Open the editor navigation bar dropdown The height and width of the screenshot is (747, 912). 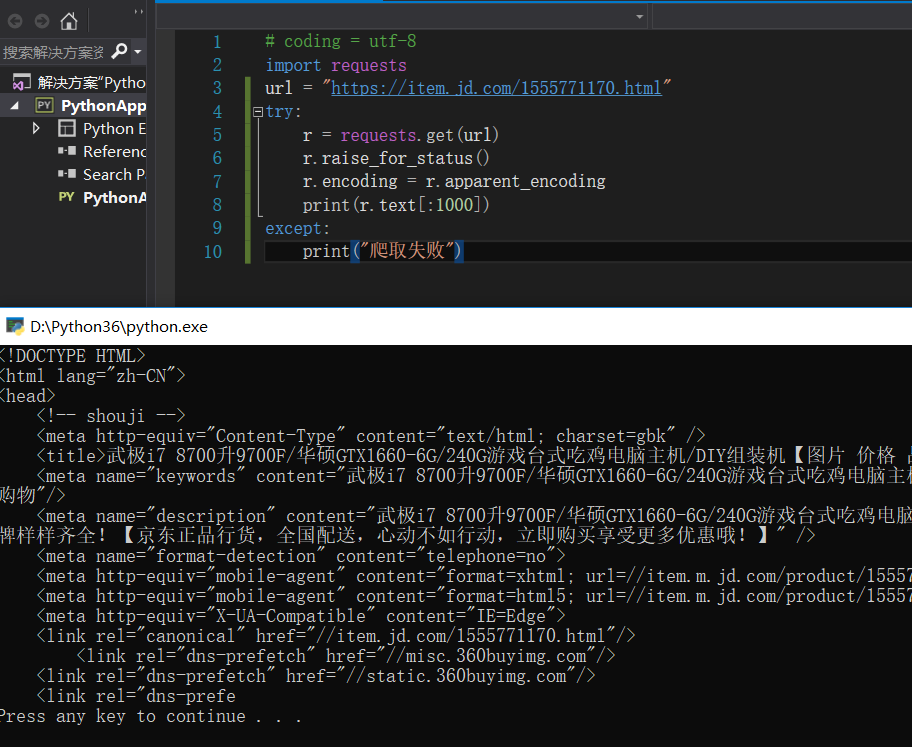(x=639, y=17)
